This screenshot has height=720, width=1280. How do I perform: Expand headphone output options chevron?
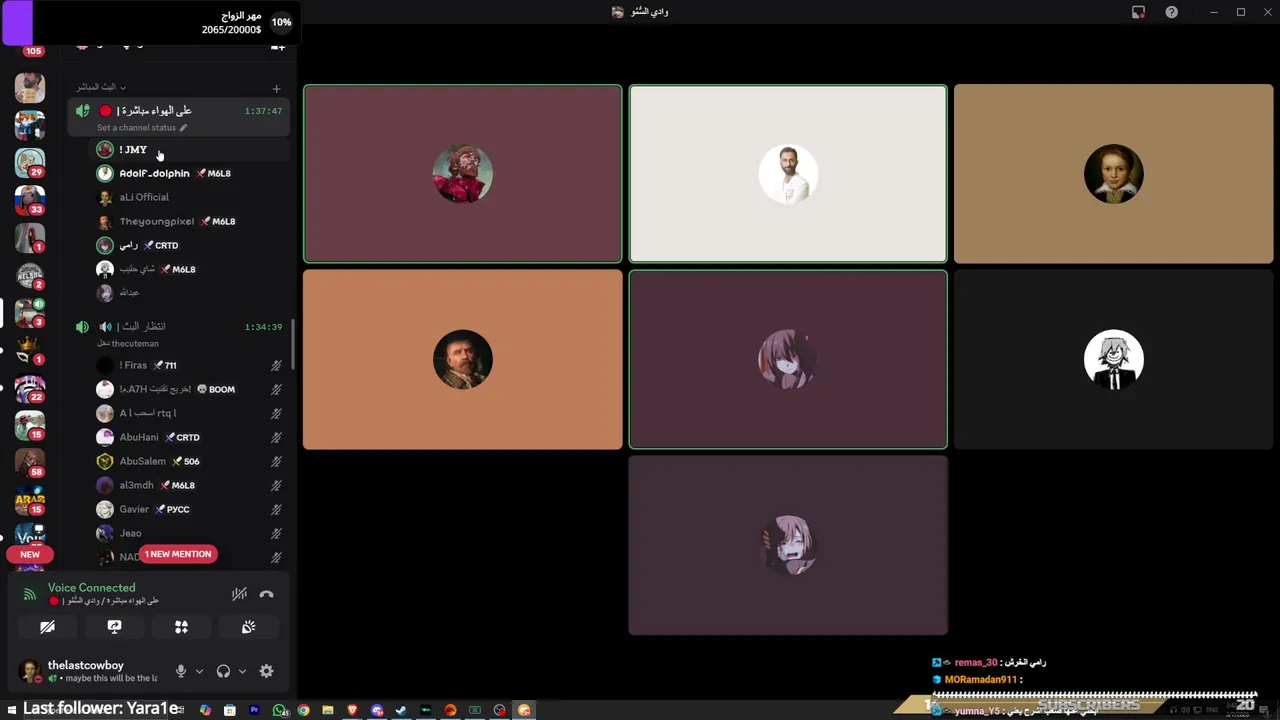(x=241, y=671)
